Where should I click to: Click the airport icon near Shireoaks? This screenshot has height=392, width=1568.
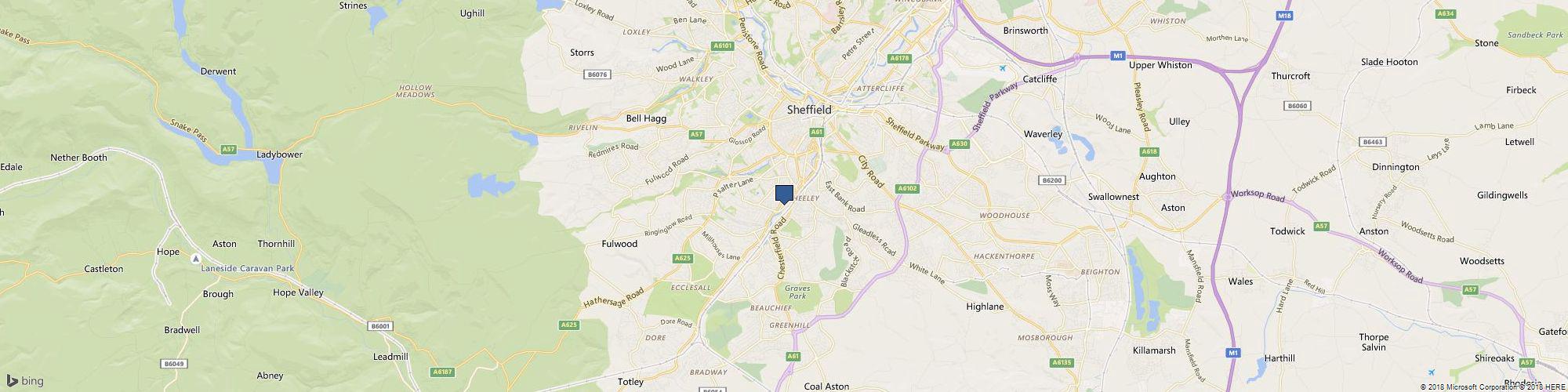coord(1432,371)
